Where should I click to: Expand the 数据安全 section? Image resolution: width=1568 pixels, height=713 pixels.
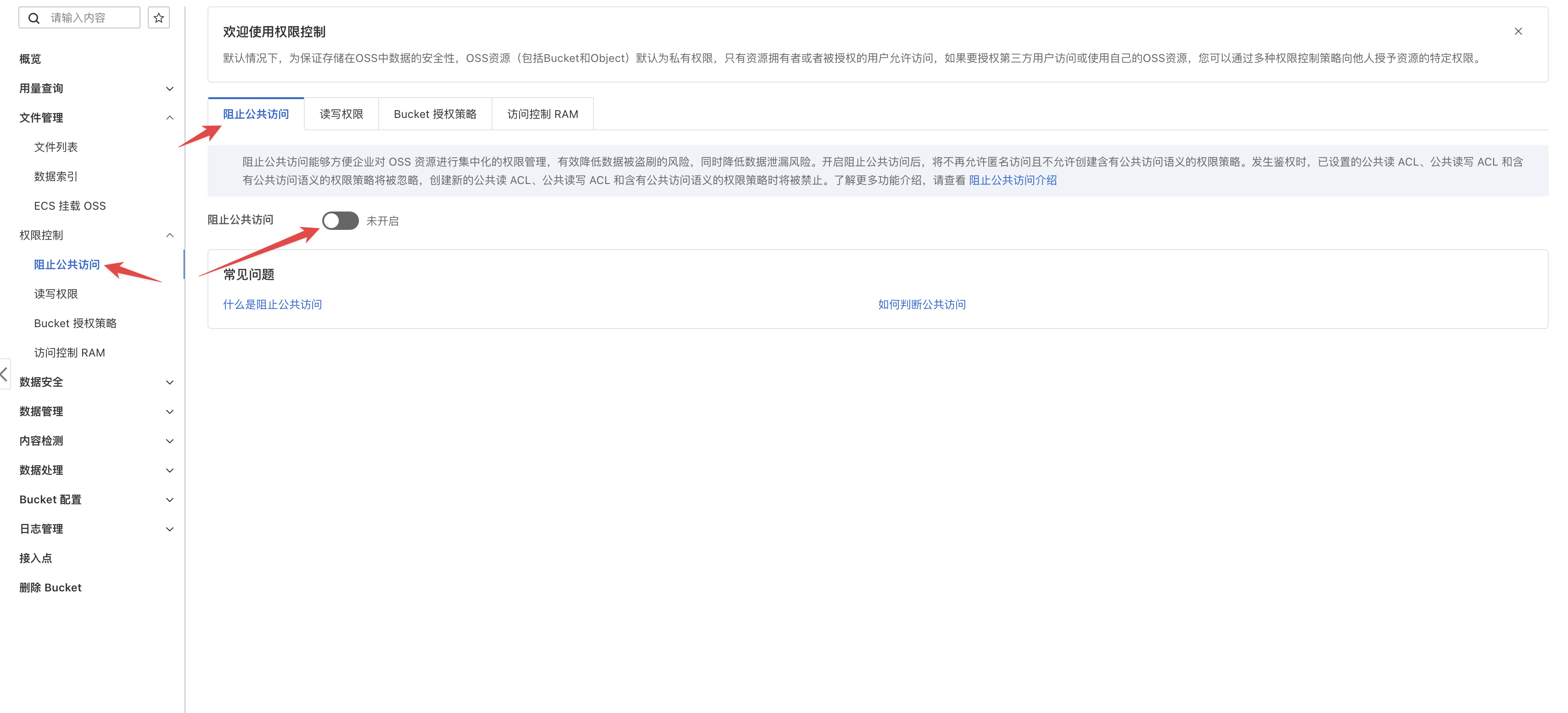tap(169, 382)
